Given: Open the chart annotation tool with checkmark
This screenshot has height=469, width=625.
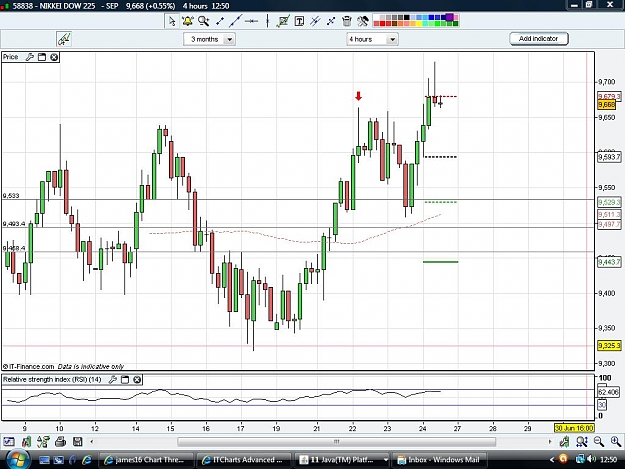Looking at the screenshot, I should coord(283,21).
